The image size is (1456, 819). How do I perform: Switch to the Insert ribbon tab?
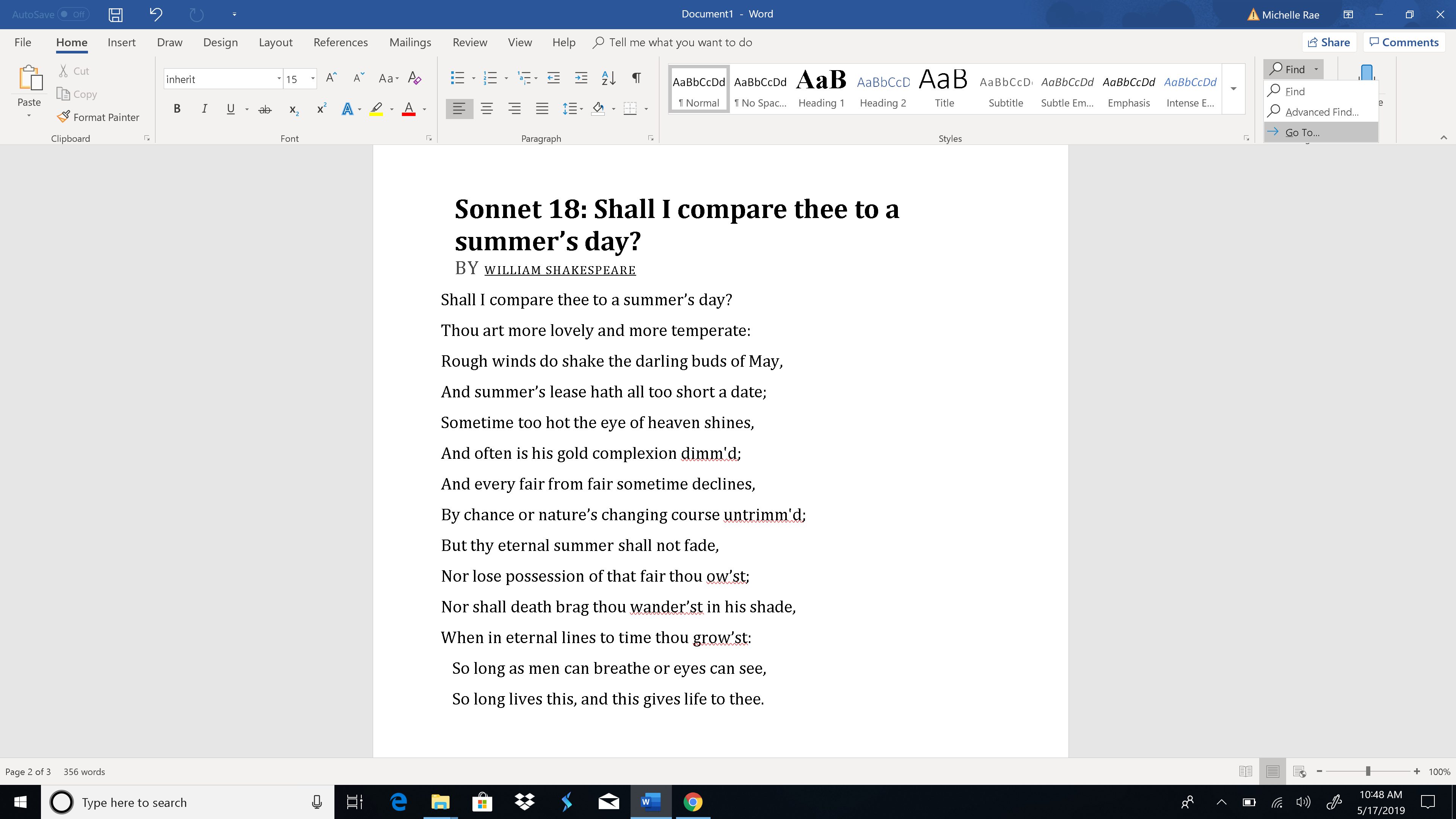pos(121,42)
